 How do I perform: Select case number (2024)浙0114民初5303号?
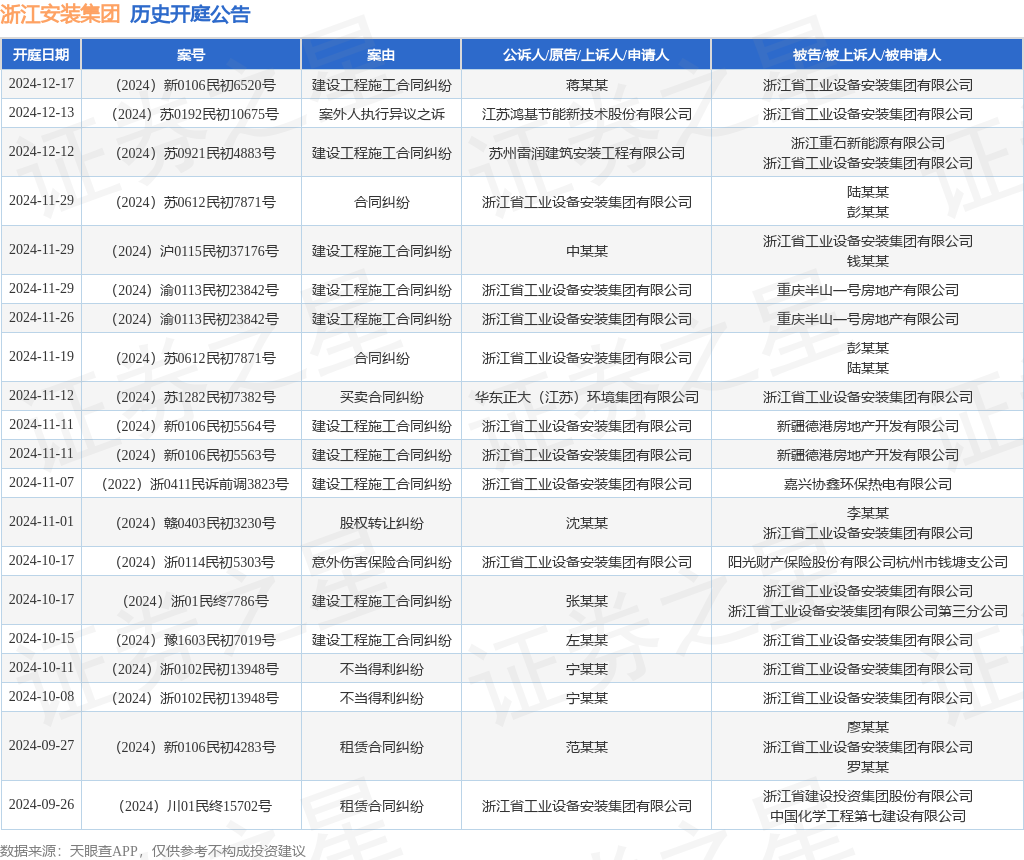pyautogui.click(x=195, y=562)
